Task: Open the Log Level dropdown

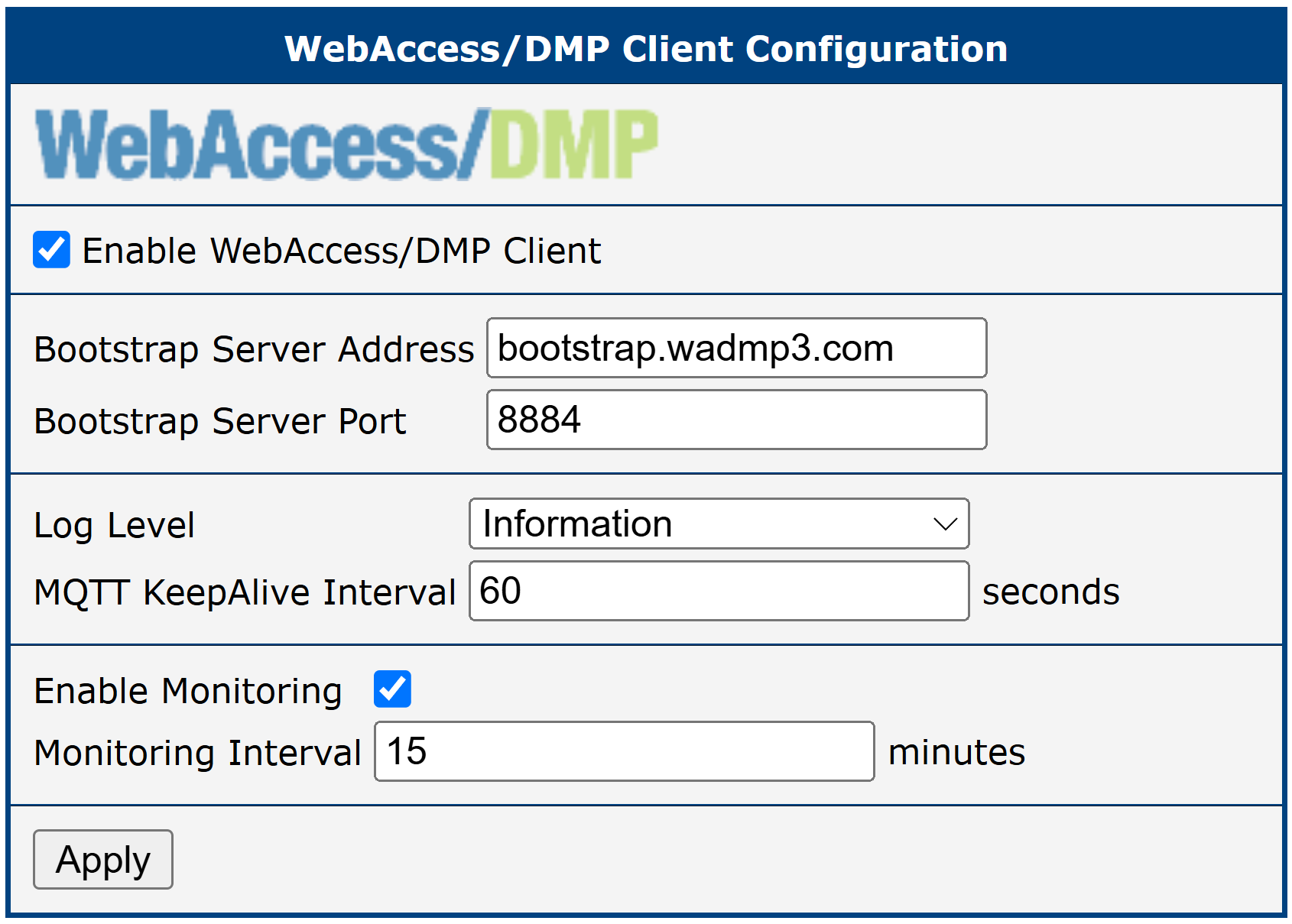Action: point(719,524)
